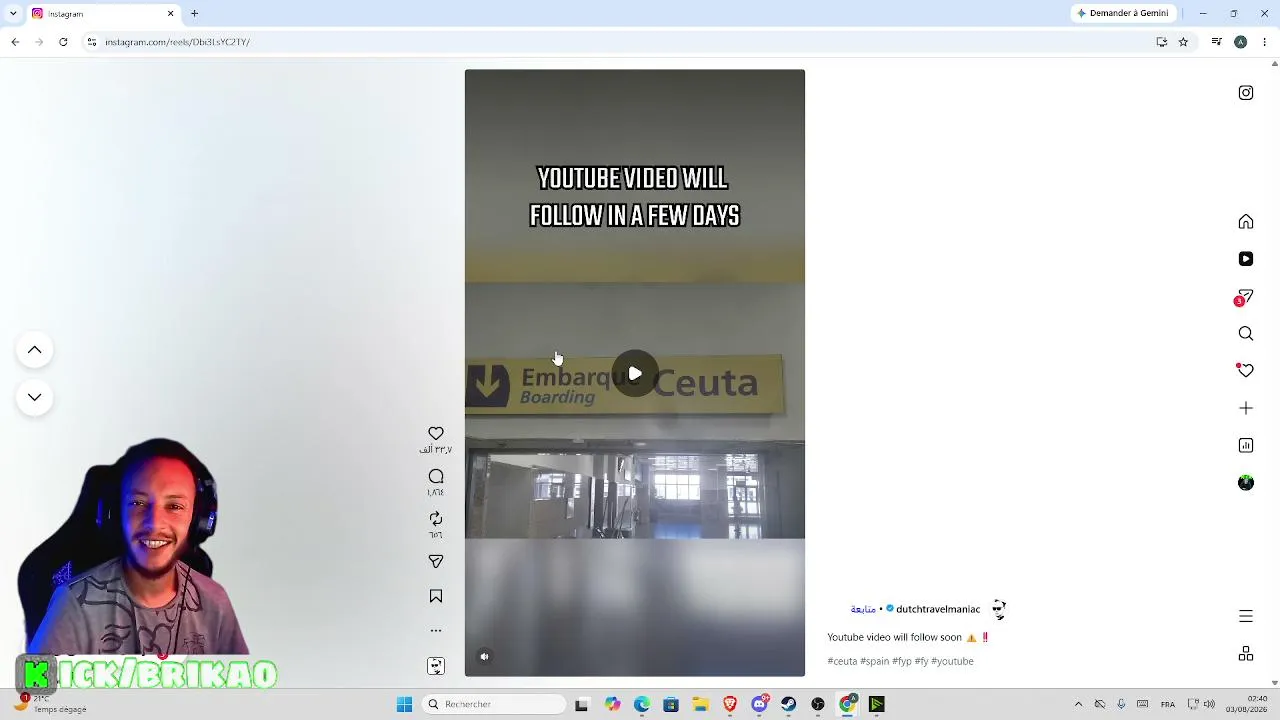The height and width of the screenshot is (720, 1280).
Task: Open the Windows Start menu
Action: tap(405, 704)
